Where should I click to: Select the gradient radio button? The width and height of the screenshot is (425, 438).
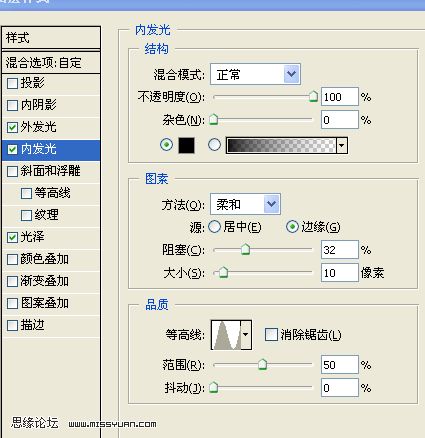(214, 145)
